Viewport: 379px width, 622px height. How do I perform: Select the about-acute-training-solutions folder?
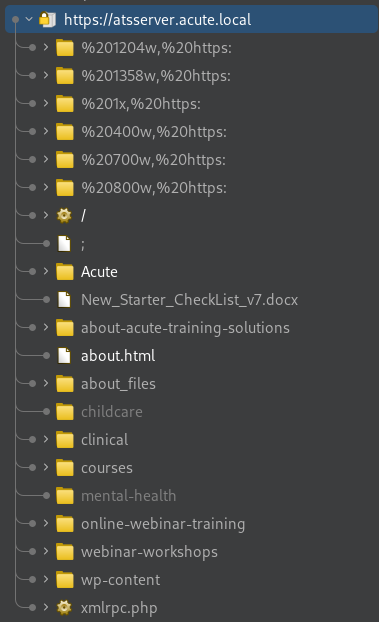point(185,328)
